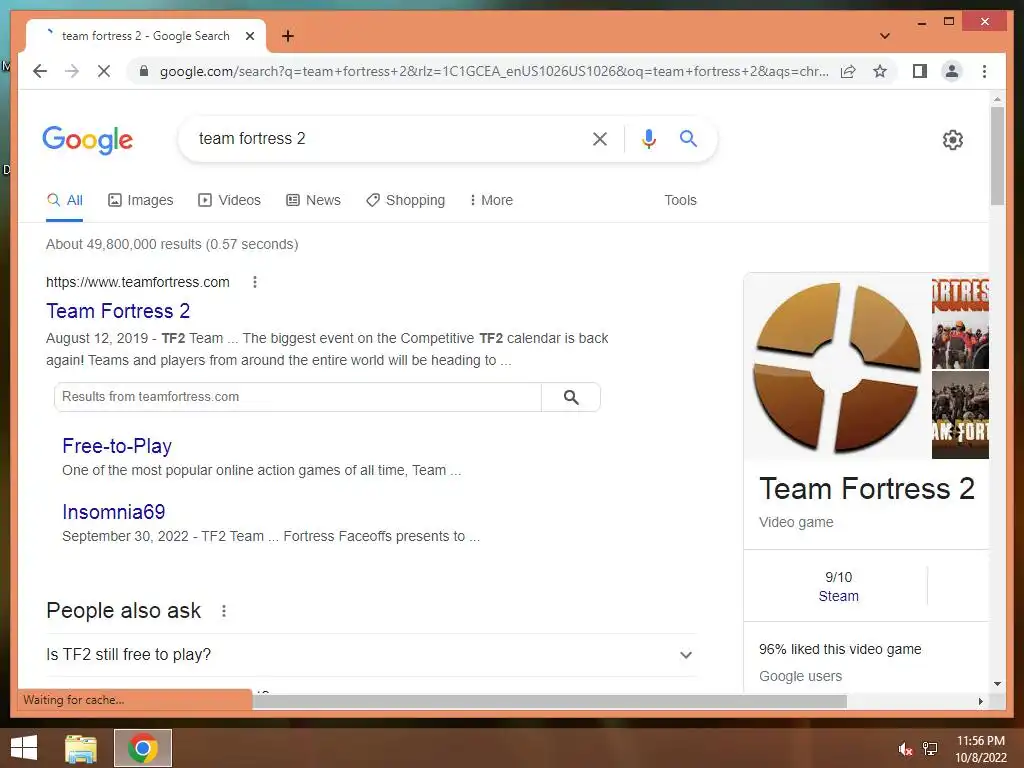Open the network tray icon
1024x768 pixels.
930,749
